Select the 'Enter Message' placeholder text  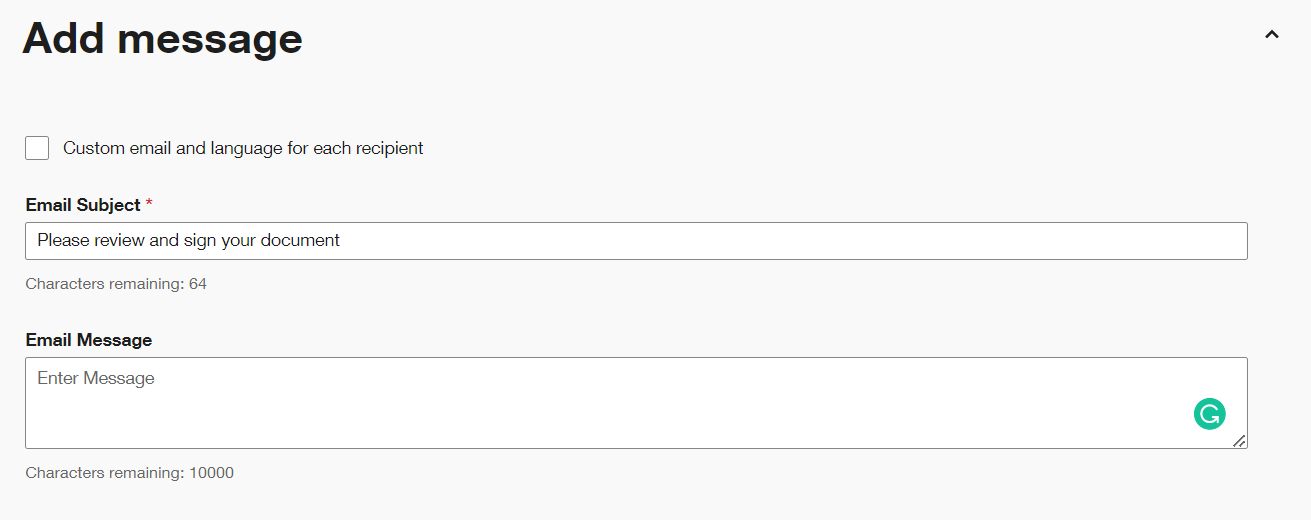click(96, 379)
